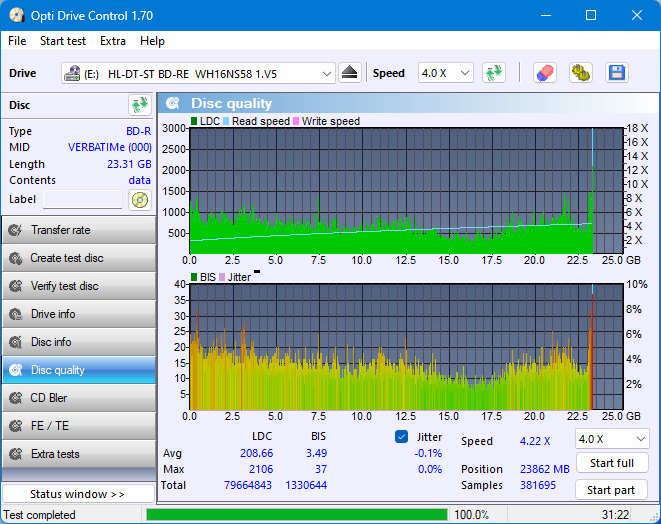Refresh speed setting with green arrows icon
Image resolution: width=661 pixels, height=524 pixels.
(494, 73)
